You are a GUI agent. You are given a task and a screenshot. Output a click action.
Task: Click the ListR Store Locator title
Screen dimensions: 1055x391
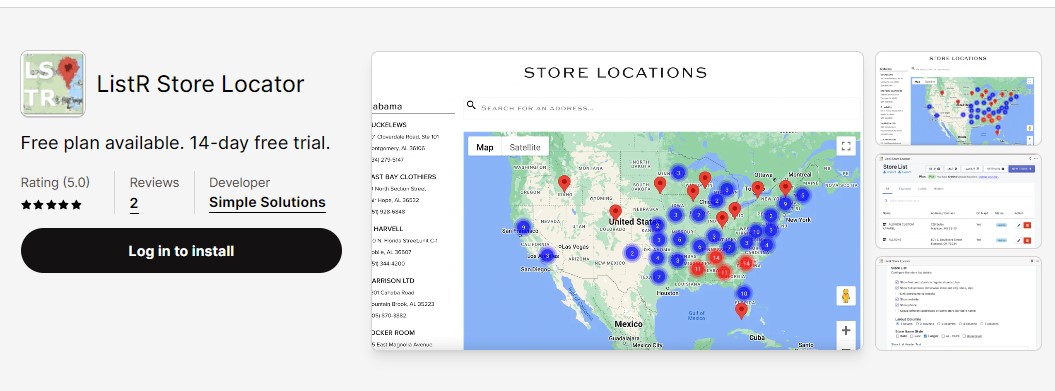(201, 84)
